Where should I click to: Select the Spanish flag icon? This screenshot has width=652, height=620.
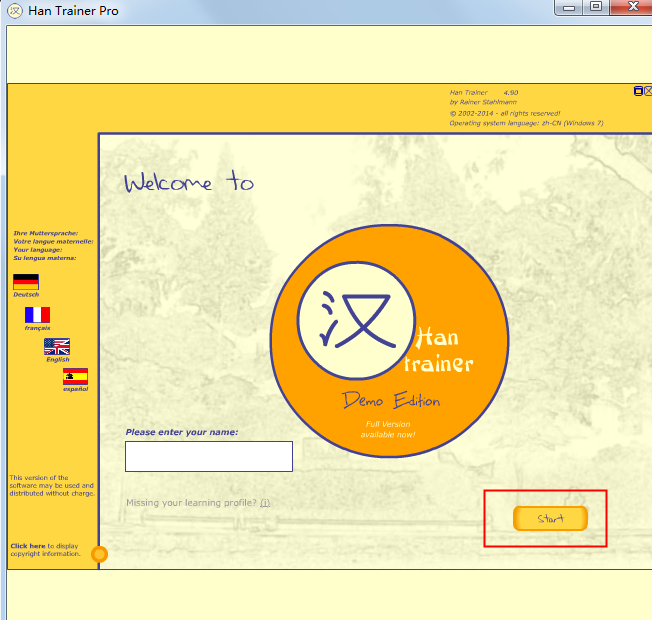click(75, 376)
